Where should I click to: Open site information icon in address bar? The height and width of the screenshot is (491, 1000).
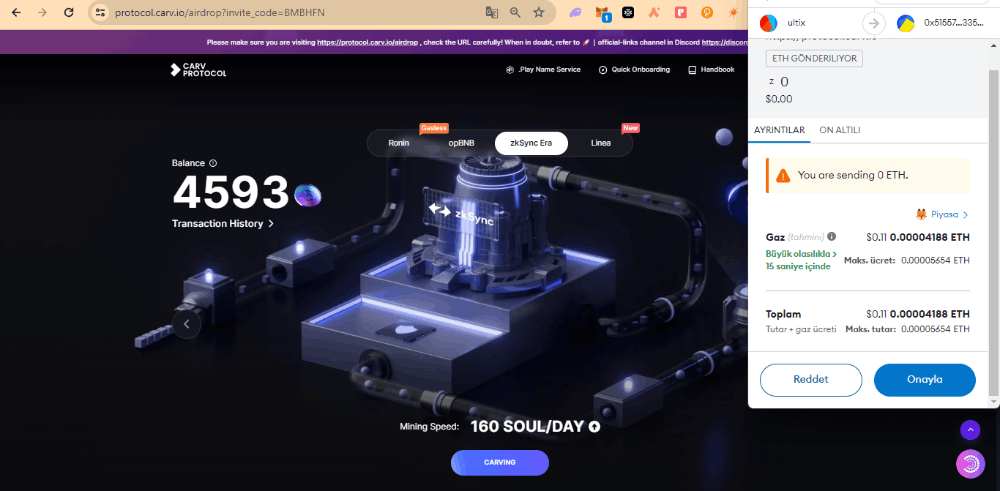pyautogui.click(x=99, y=12)
